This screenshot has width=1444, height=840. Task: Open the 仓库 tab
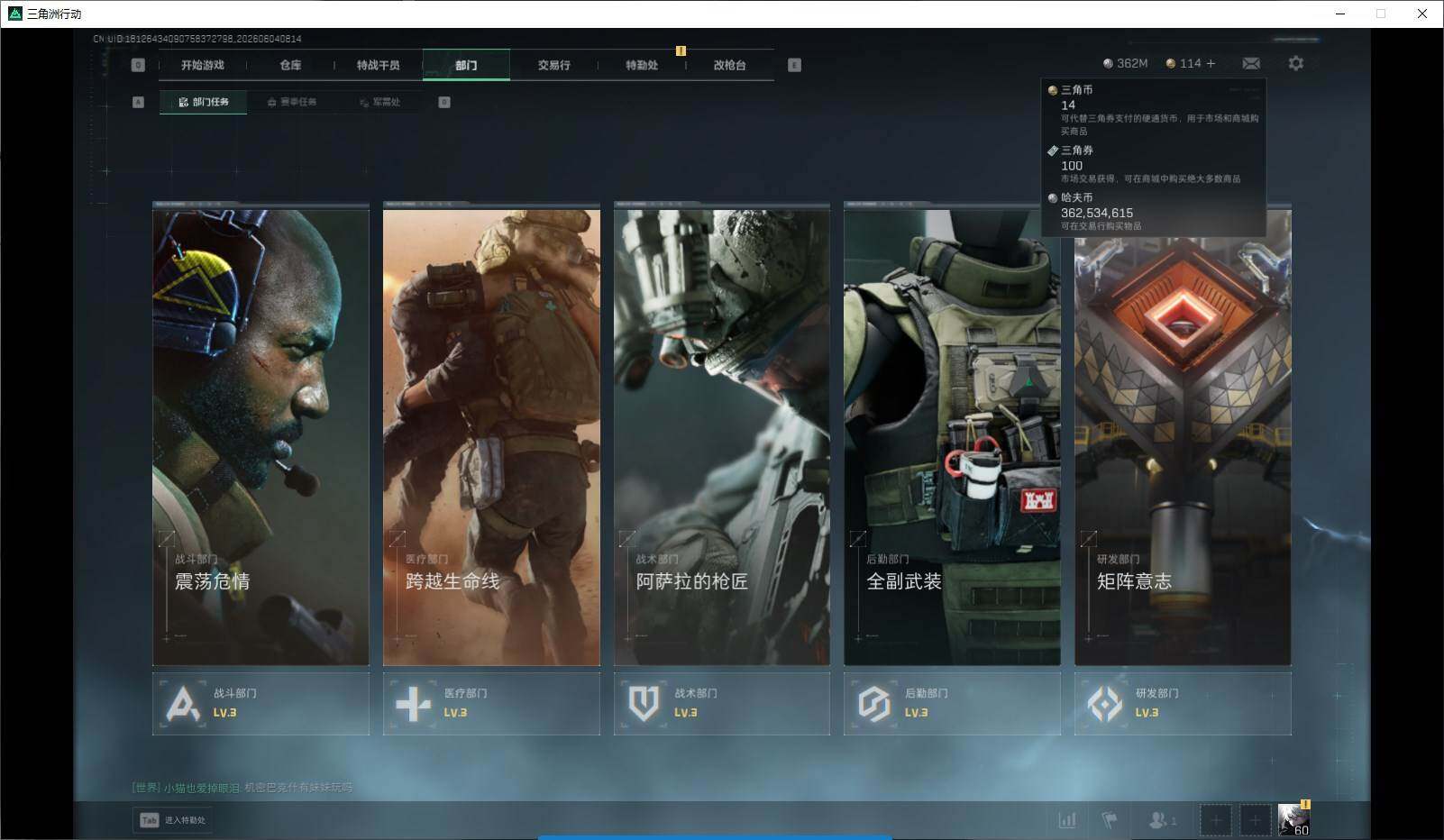(290, 65)
